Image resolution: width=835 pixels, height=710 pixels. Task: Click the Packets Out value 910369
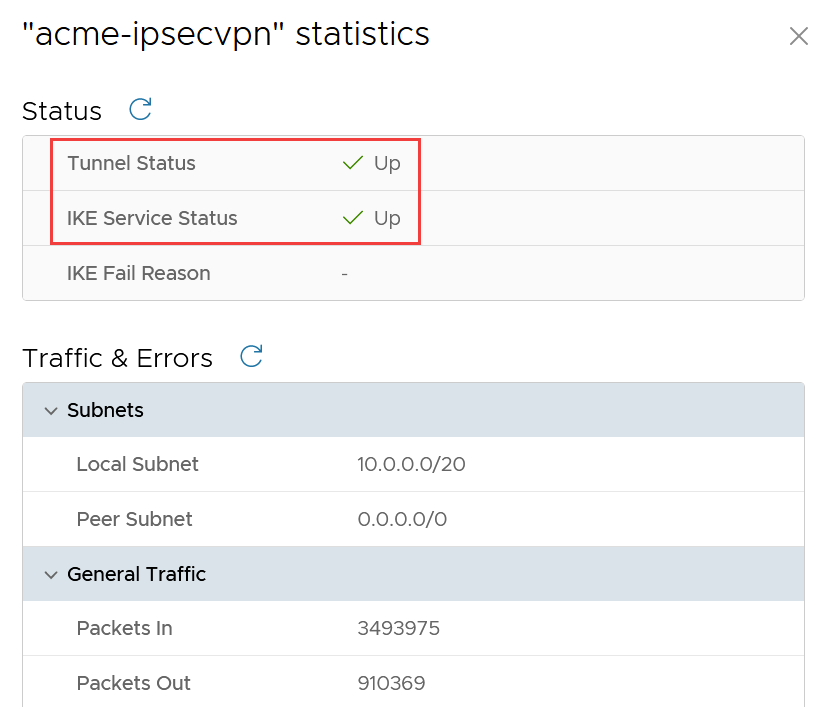point(391,683)
